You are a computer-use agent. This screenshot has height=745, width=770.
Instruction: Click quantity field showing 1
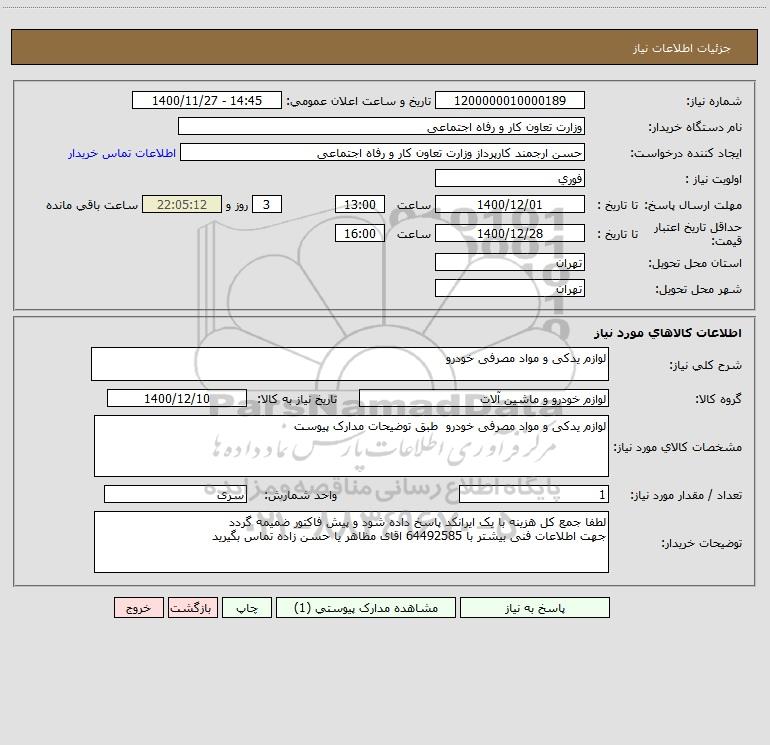(534, 495)
